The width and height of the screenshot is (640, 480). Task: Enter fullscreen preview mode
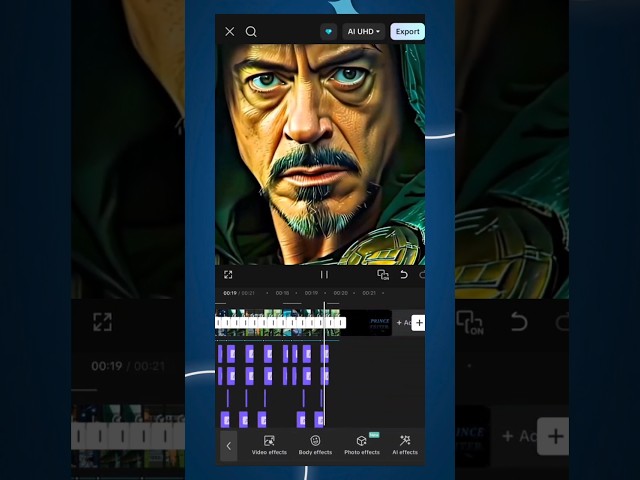point(228,275)
